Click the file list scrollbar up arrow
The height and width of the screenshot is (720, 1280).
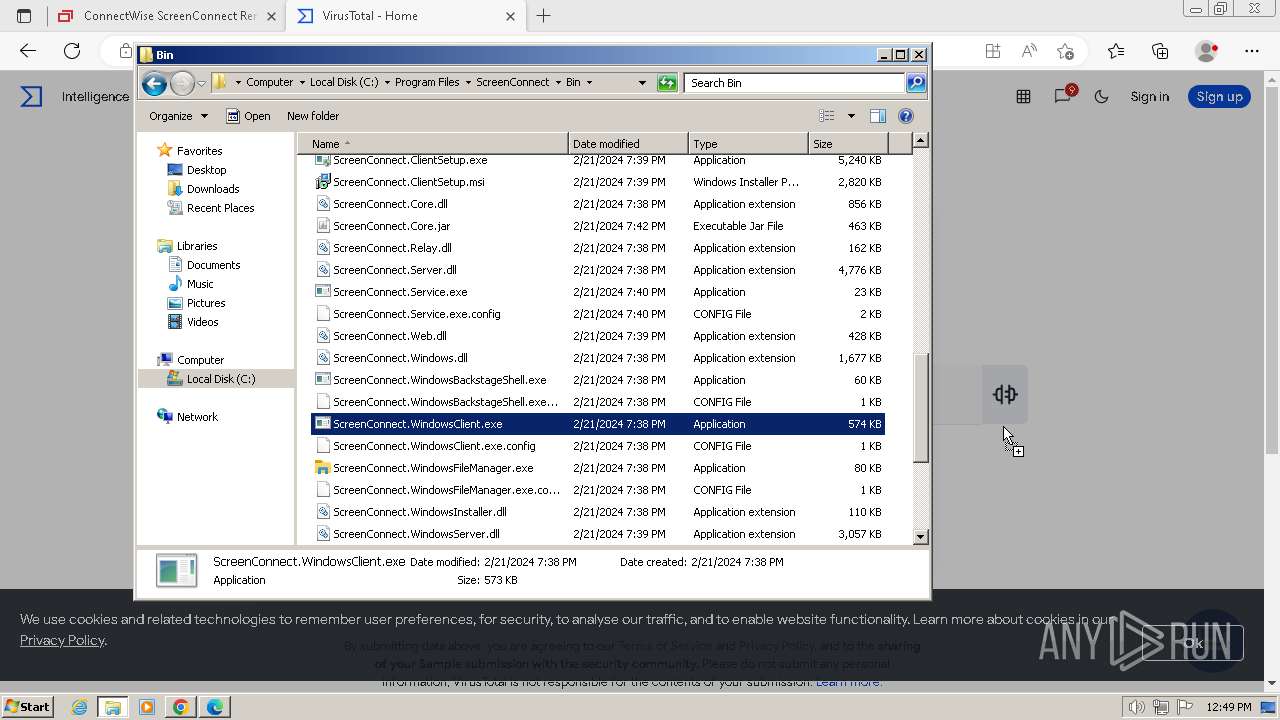pyautogui.click(x=921, y=141)
